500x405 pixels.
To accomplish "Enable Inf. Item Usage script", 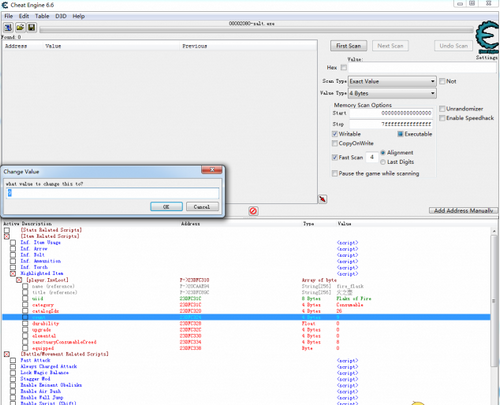I will (13, 243).
